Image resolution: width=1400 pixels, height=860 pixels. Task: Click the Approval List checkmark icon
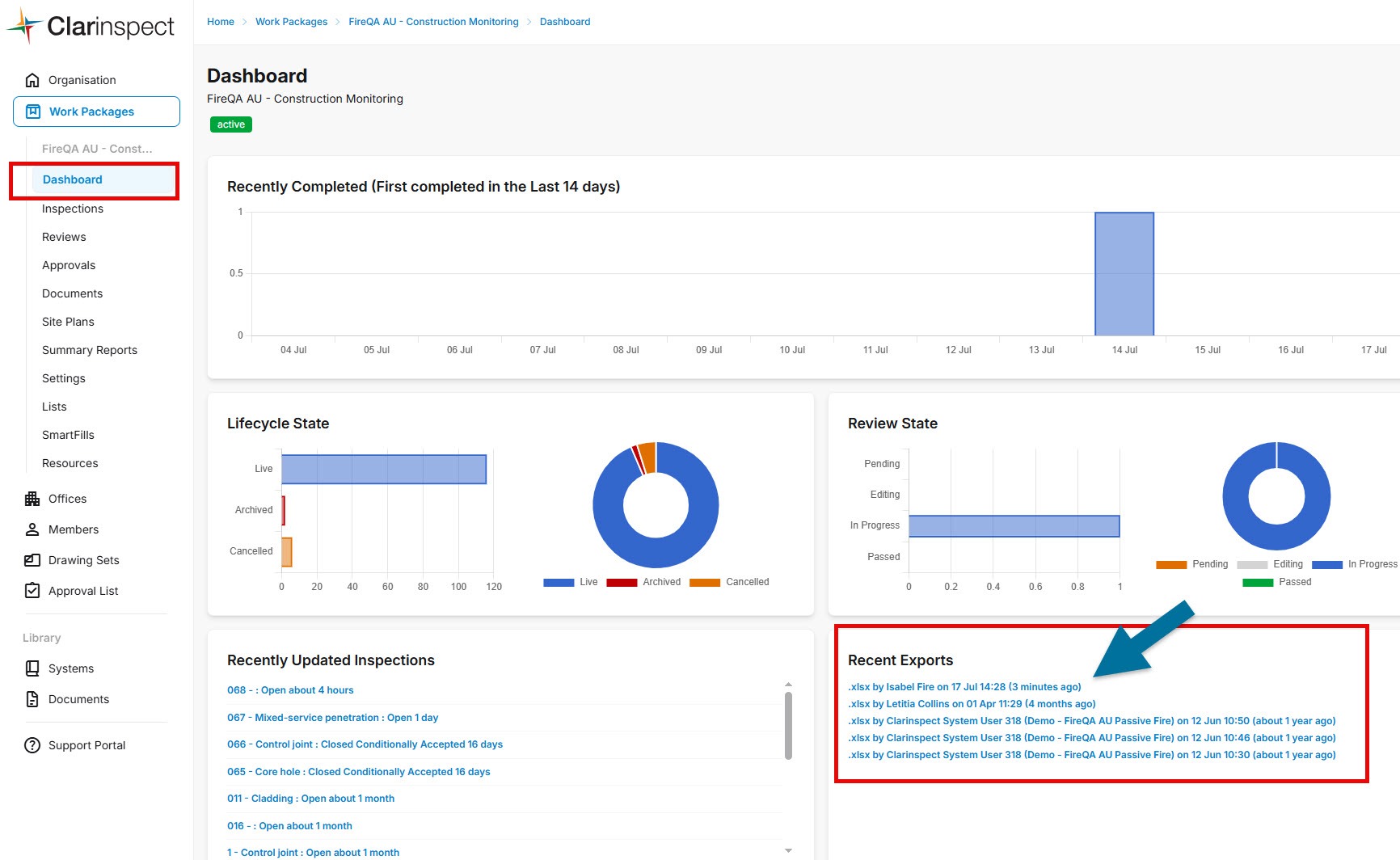tap(32, 591)
